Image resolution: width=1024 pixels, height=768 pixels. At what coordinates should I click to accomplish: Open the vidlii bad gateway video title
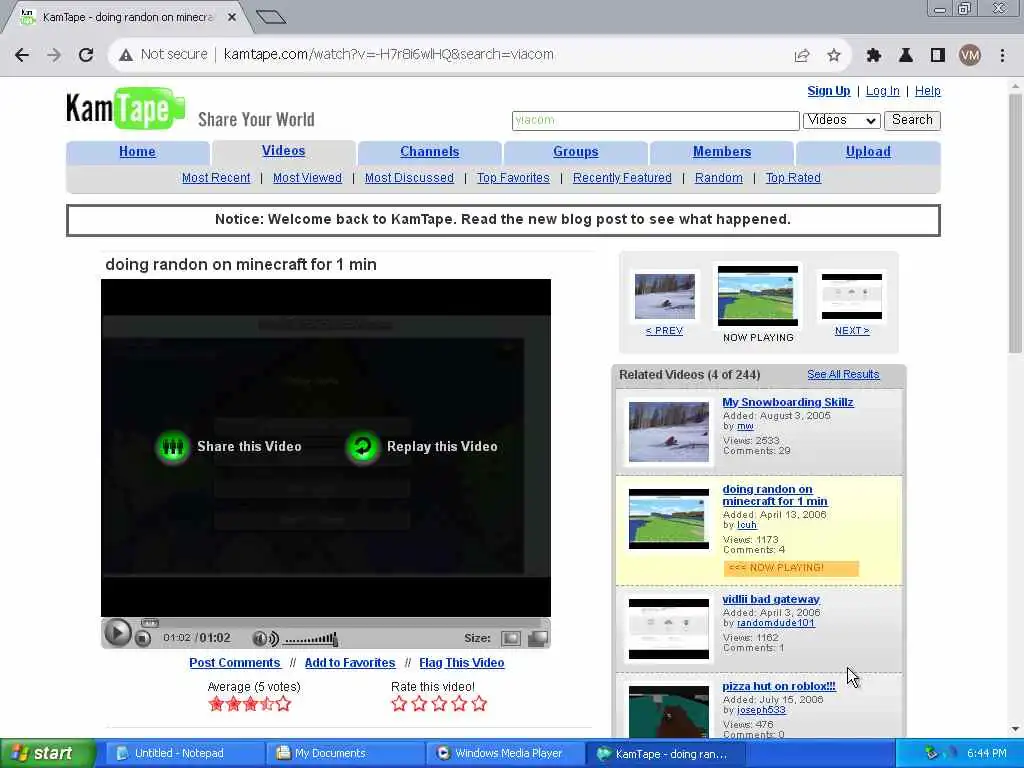click(x=771, y=599)
